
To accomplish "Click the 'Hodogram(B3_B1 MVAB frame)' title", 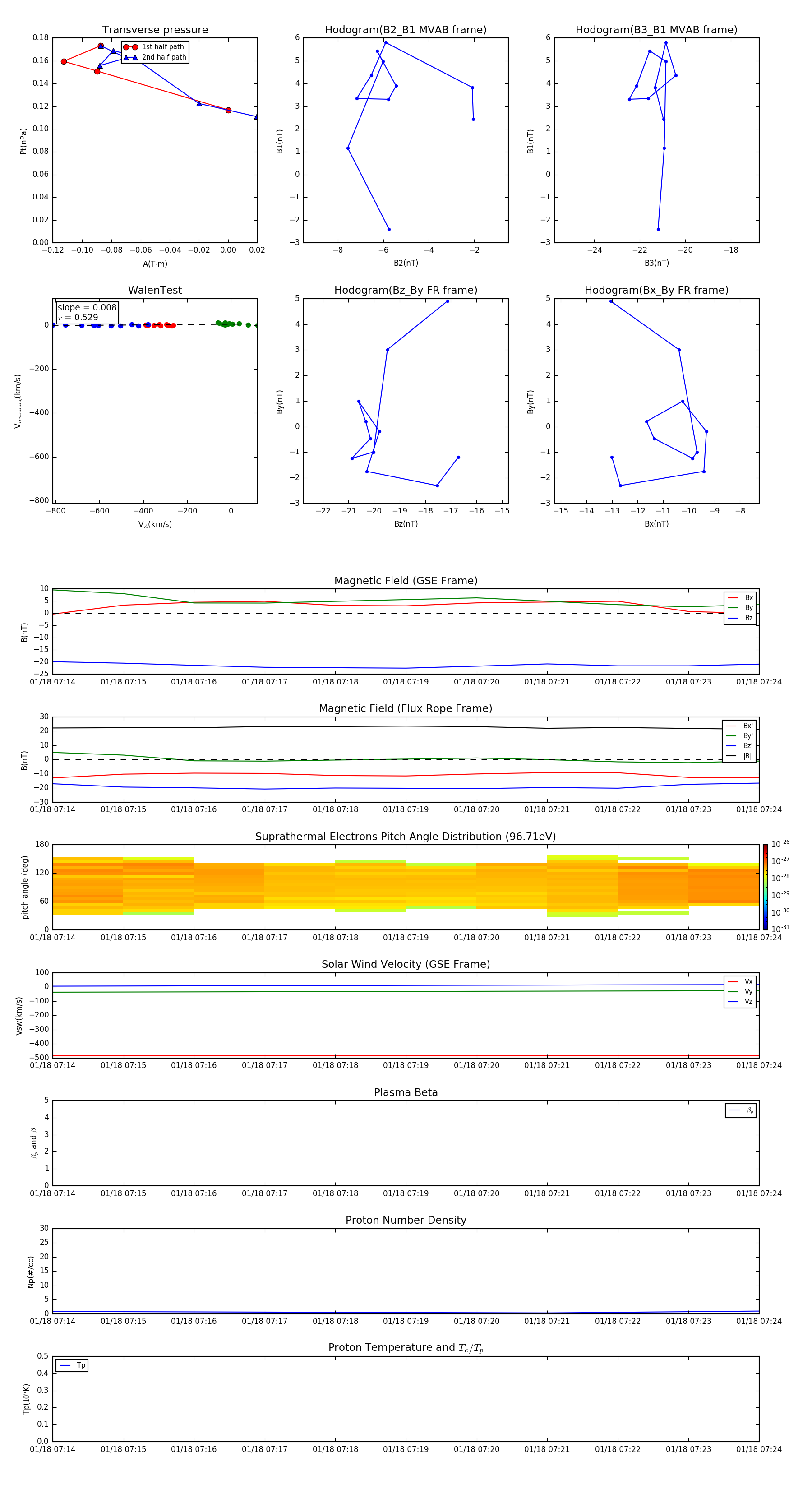I will pos(656,30).
